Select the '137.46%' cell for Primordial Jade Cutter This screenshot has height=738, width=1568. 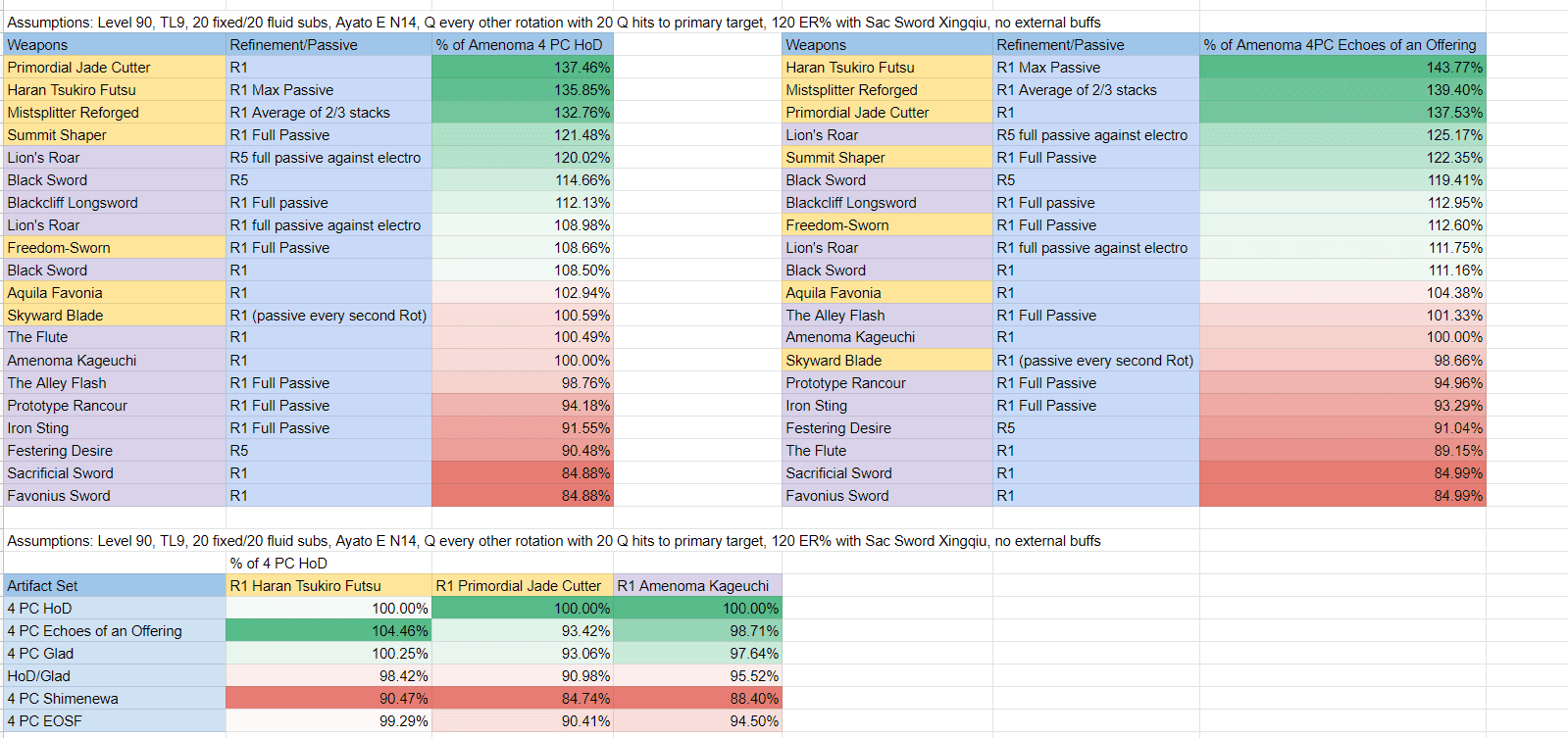tap(522, 68)
